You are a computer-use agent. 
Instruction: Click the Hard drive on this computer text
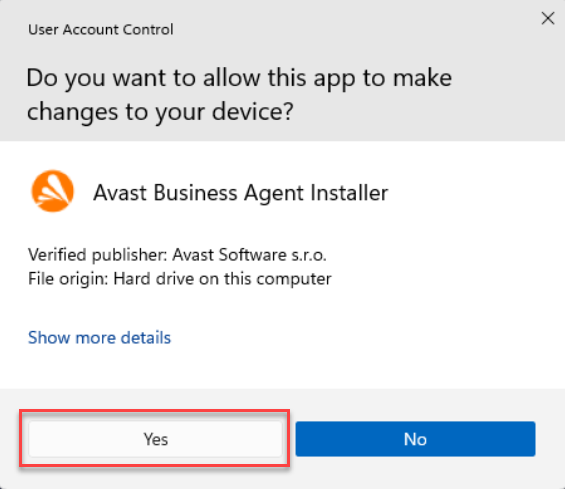[x=222, y=279]
